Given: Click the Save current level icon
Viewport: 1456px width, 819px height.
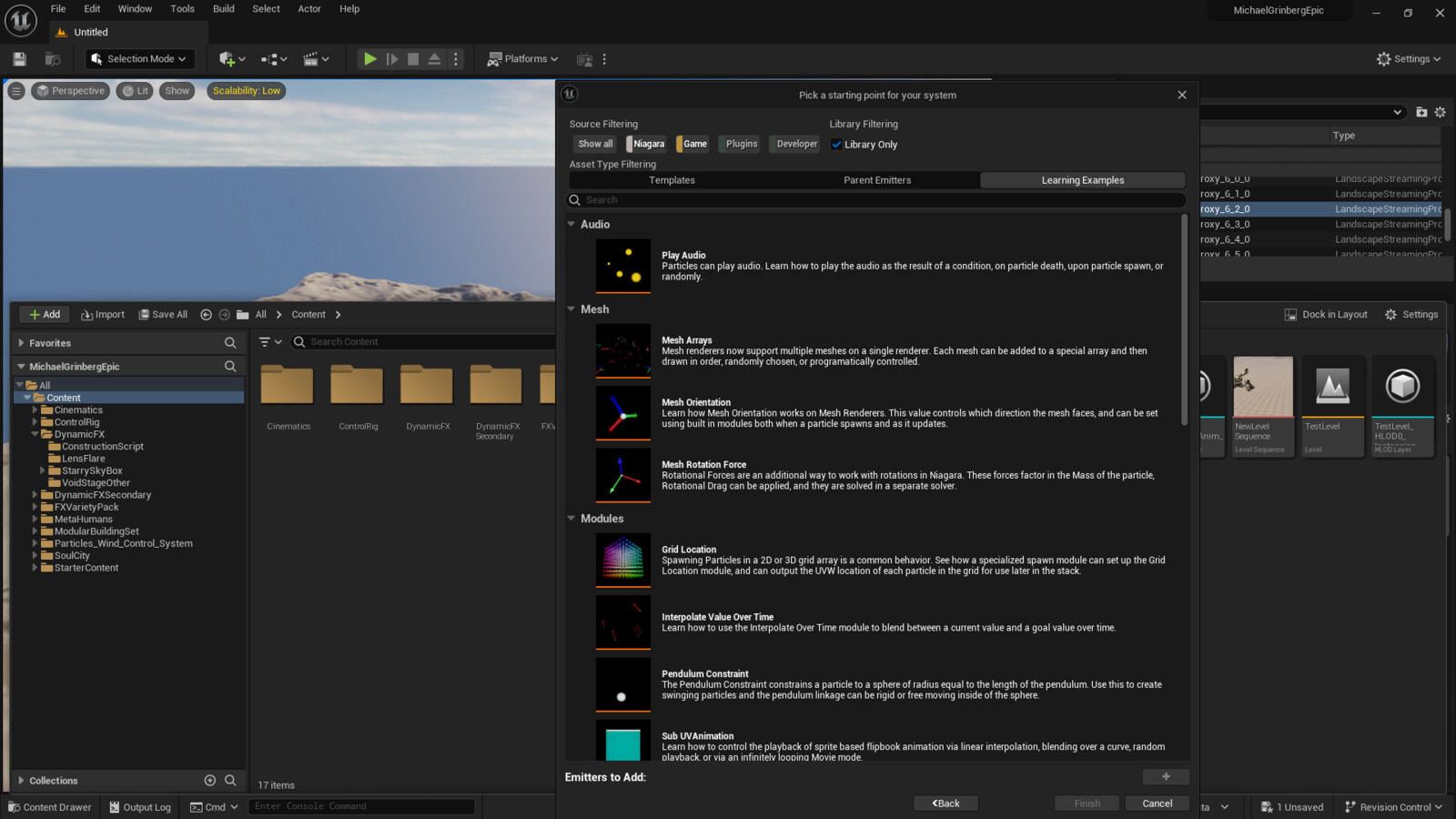Looking at the screenshot, I should pos(19,59).
